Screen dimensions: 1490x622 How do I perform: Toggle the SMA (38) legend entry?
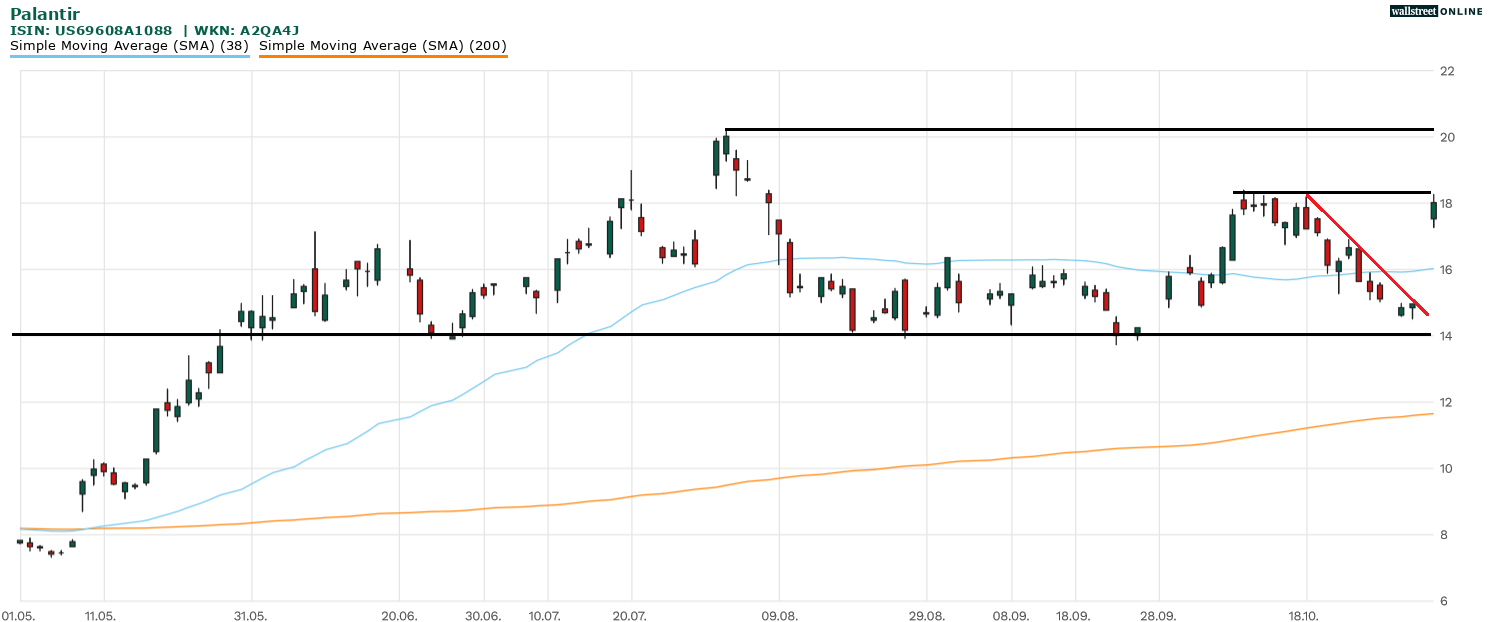click(x=130, y=45)
